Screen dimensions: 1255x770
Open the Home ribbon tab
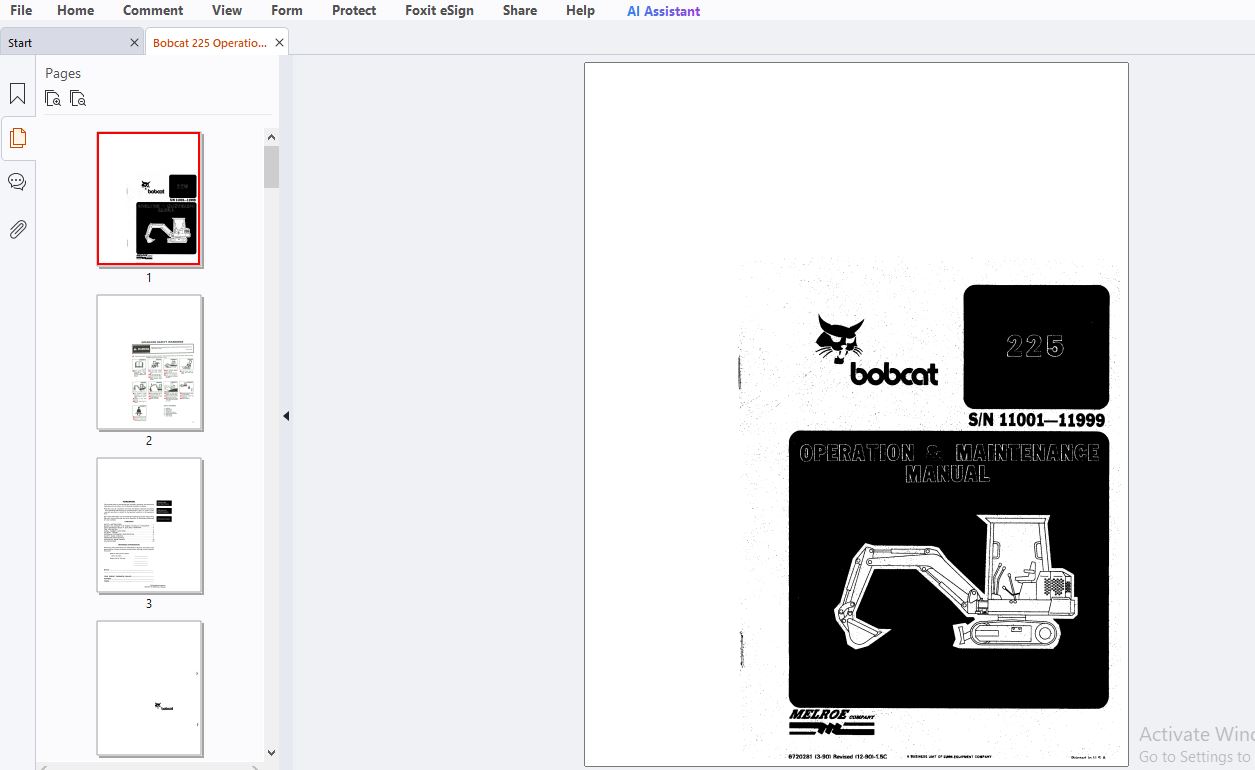point(76,10)
